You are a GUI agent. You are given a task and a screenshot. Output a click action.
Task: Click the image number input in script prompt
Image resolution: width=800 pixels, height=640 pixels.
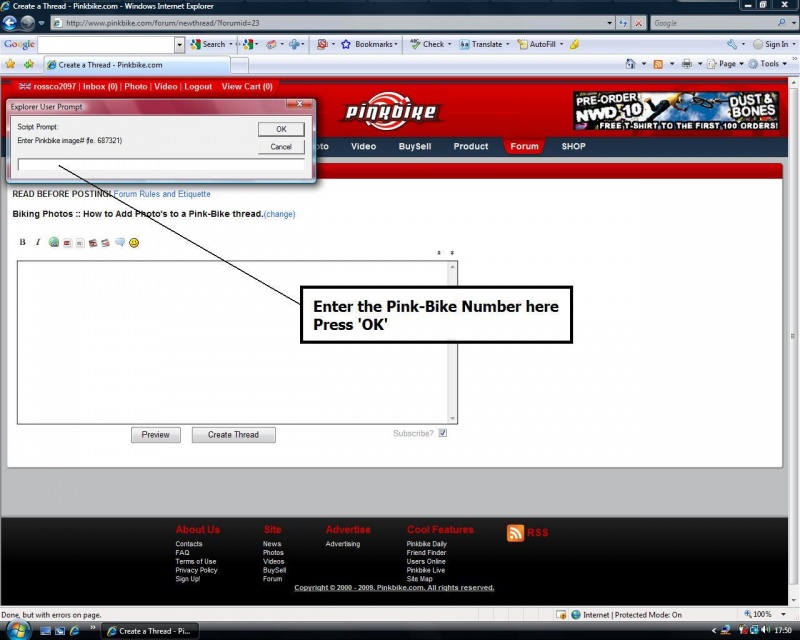[x=161, y=164]
